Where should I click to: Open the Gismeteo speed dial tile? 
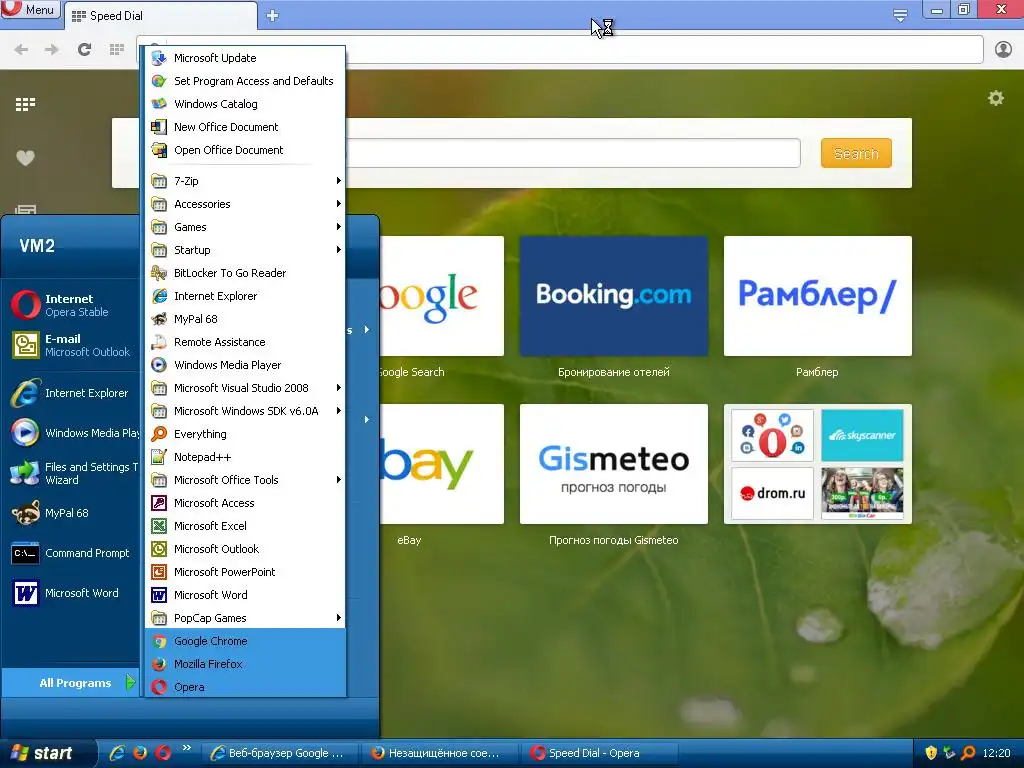pyautogui.click(x=614, y=464)
